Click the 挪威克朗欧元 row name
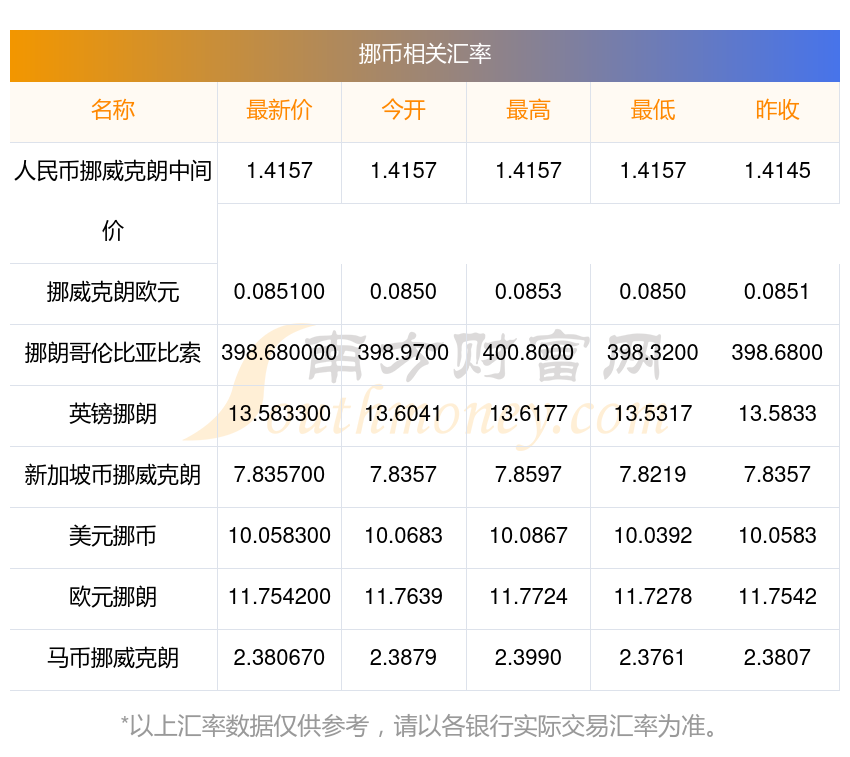Screen dimensions: 850x757 click(113, 292)
